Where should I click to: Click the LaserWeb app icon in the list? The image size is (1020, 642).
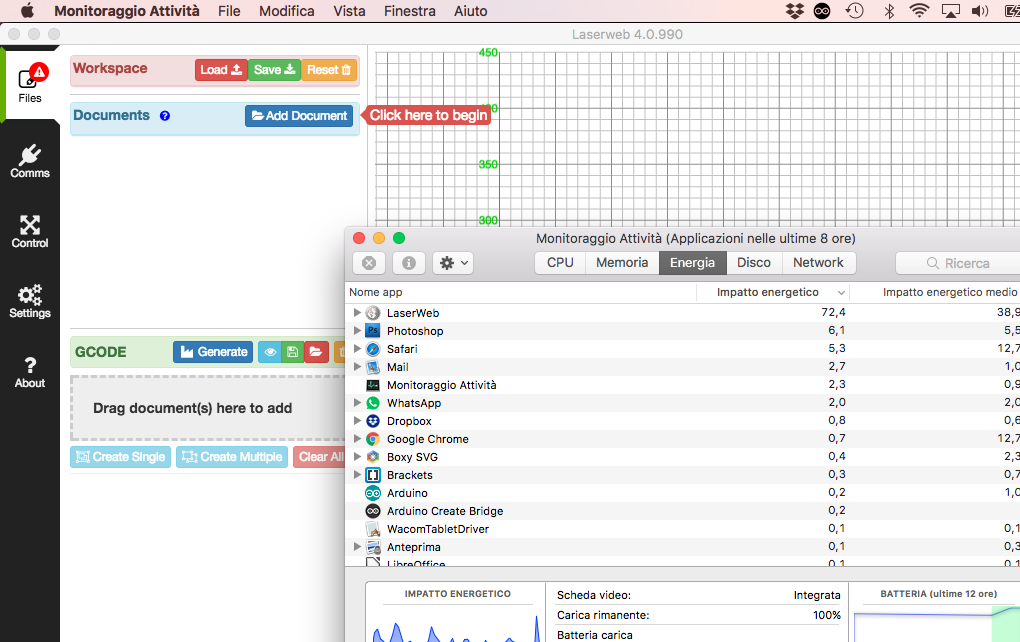coord(373,313)
